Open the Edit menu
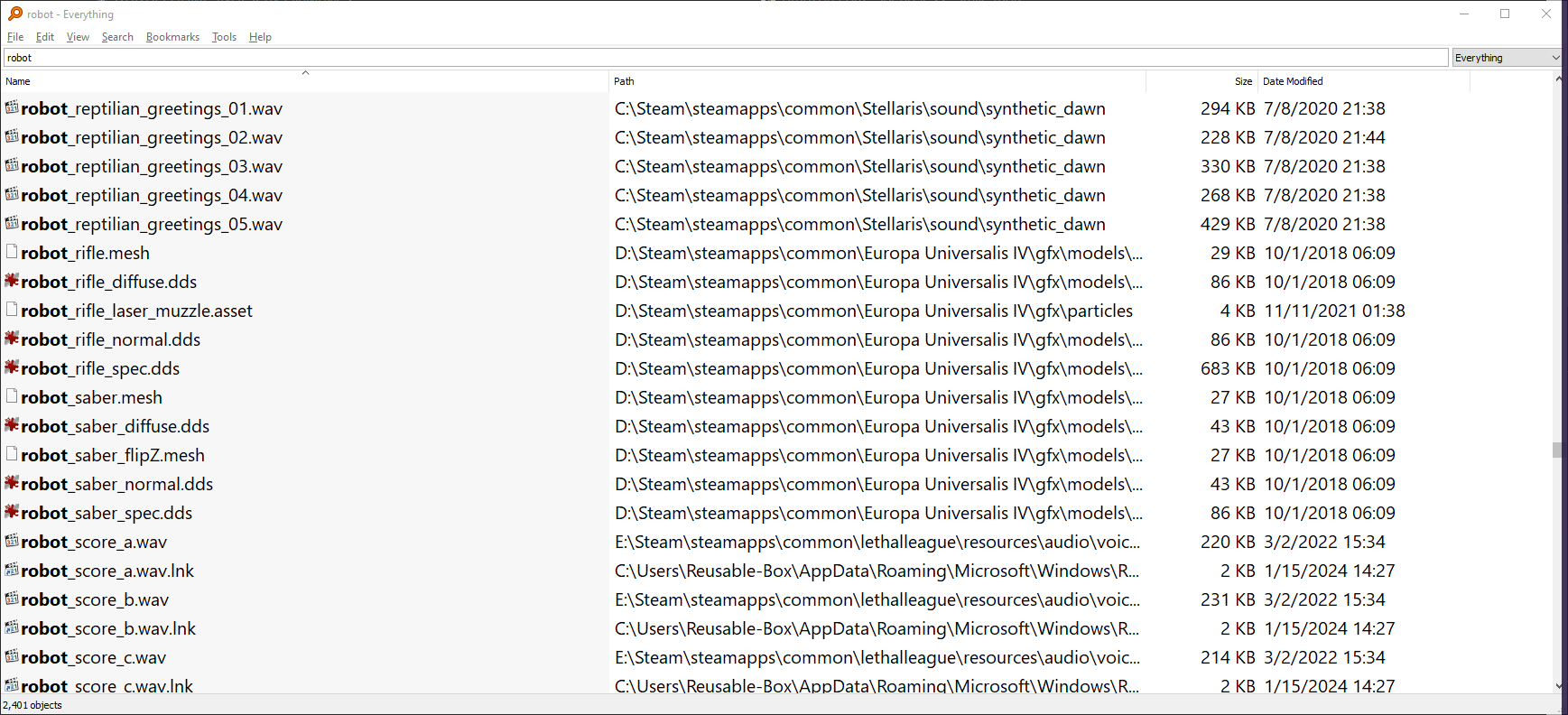Screen dimensions: 1568x715 click(45, 37)
